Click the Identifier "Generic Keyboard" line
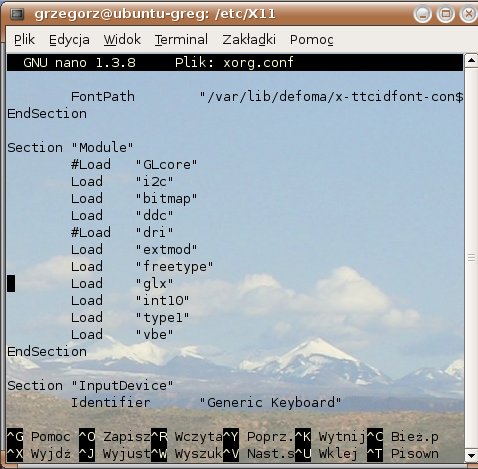 point(206,403)
